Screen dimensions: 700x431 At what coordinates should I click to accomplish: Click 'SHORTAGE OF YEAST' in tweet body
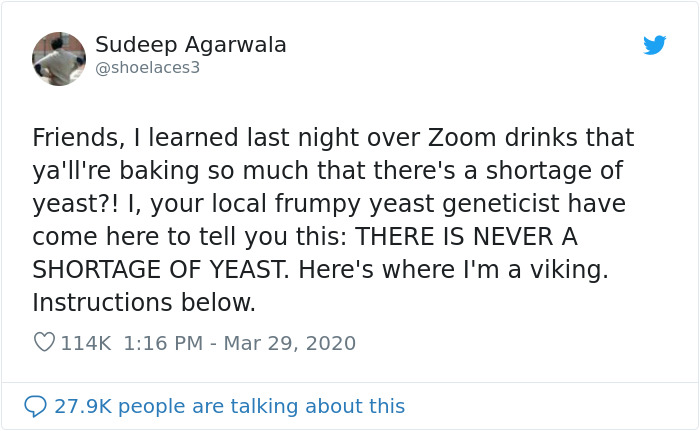(171, 270)
